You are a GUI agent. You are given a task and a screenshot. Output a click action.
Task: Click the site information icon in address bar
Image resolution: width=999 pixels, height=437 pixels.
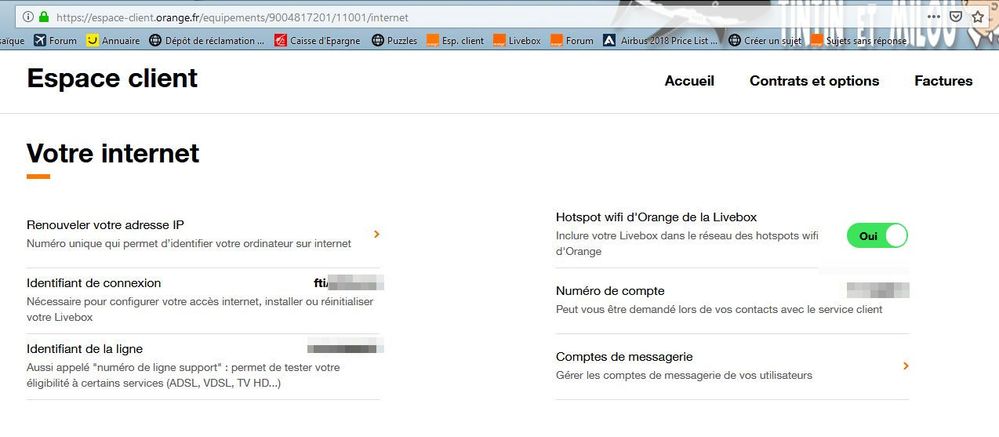tap(28, 17)
